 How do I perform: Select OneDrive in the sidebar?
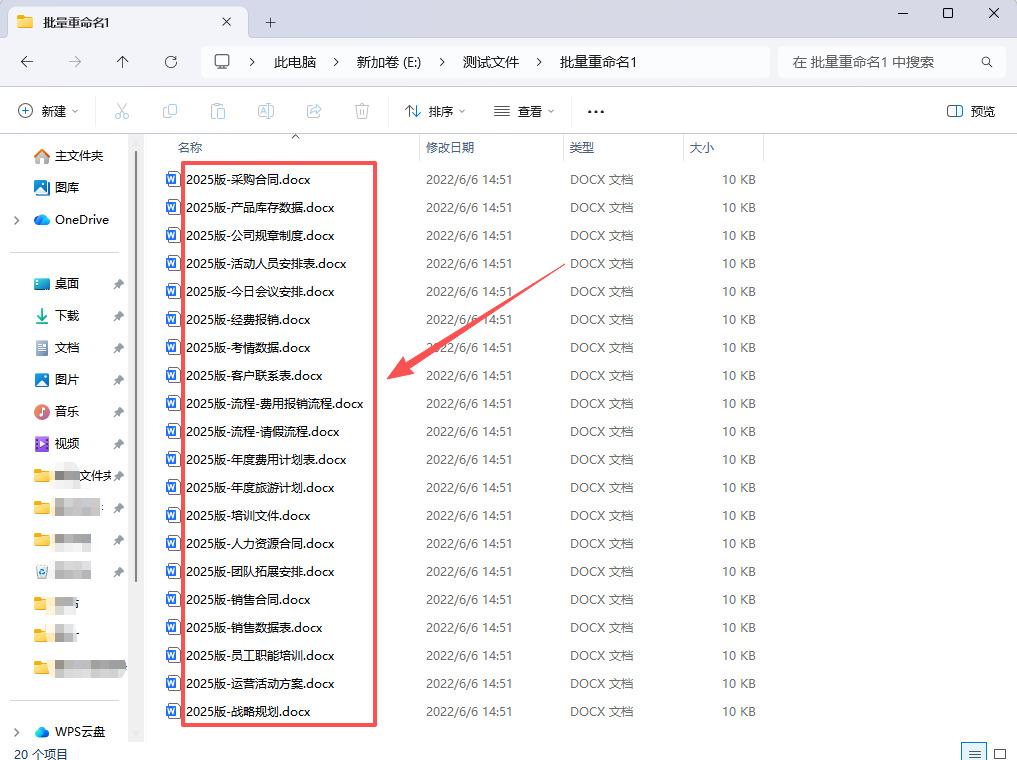coord(71,220)
